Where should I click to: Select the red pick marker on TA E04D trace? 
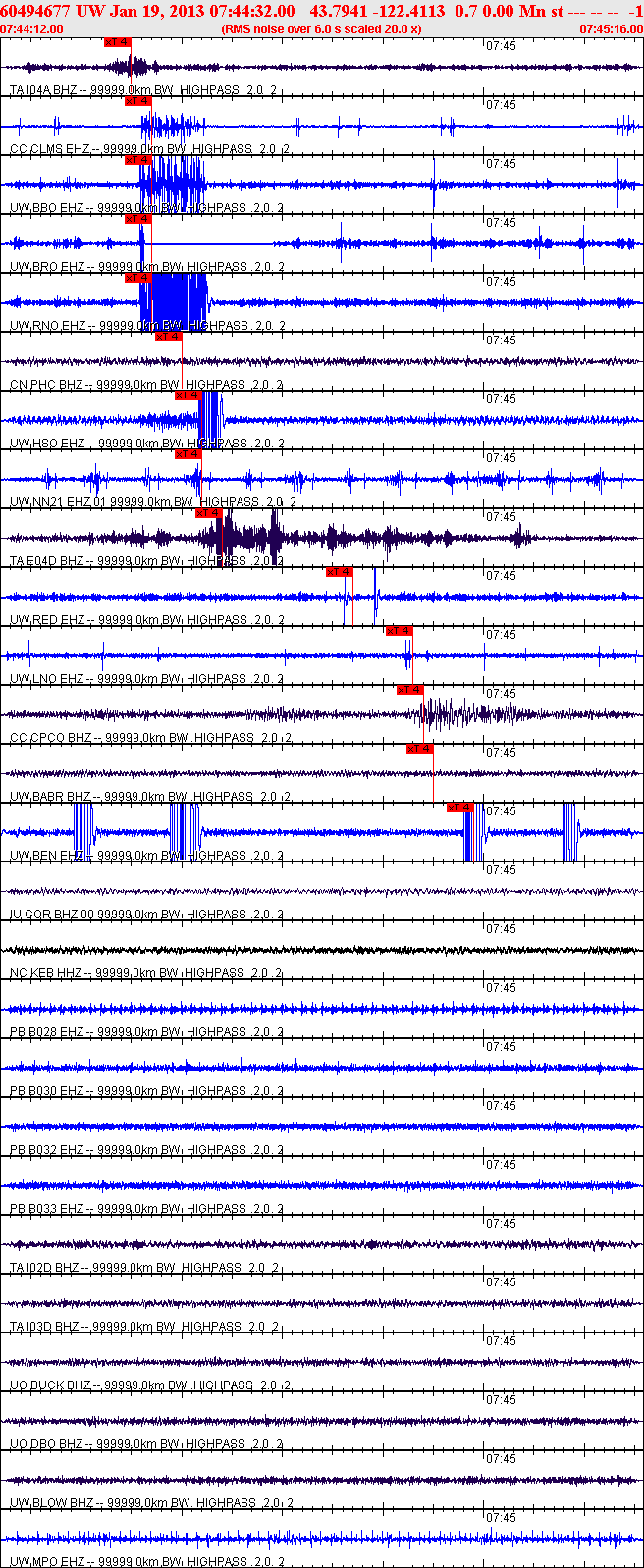(x=208, y=513)
